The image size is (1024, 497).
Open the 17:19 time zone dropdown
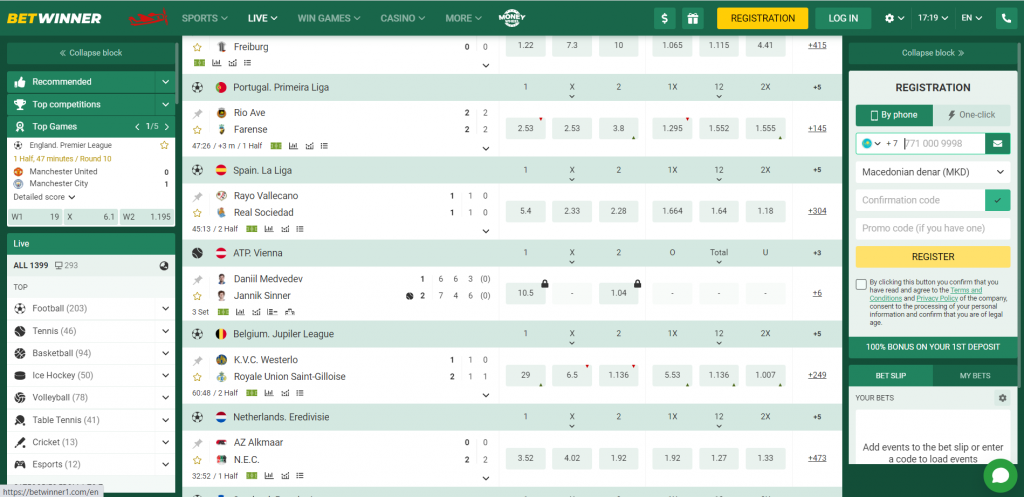[933, 18]
